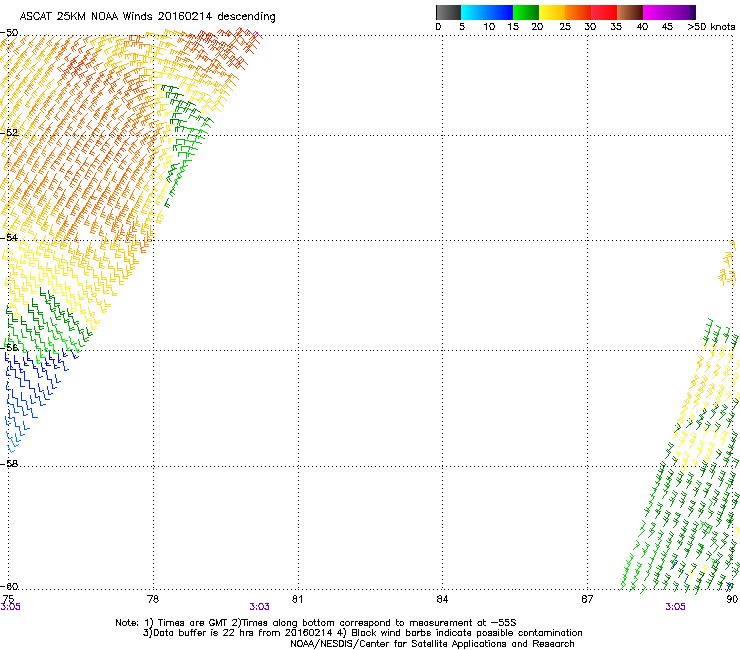The height and width of the screenshot is (650, 740).
Task: Click the red 30-35 knots legend segment
Action: [604, 12]
